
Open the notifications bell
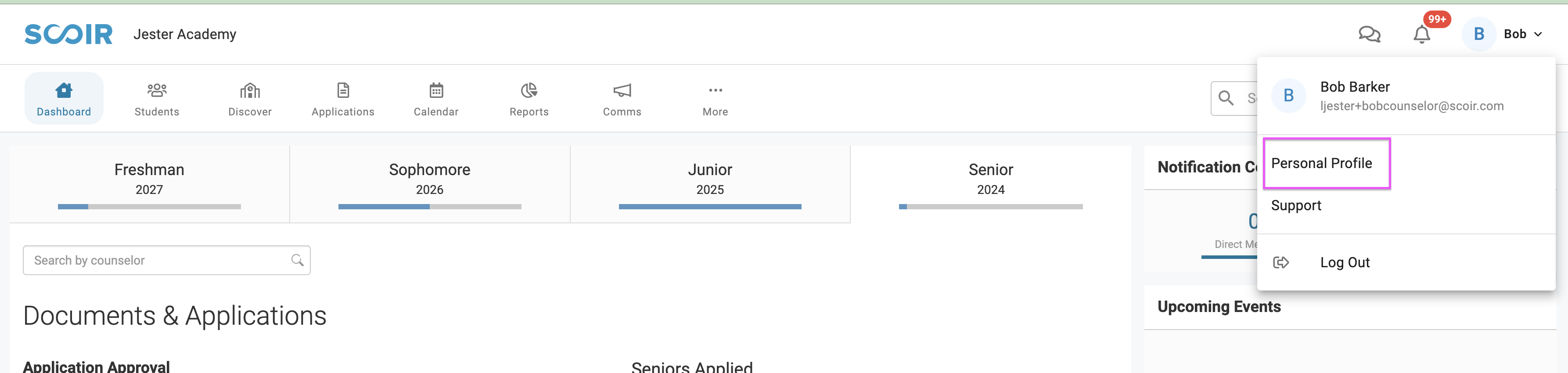1421,35
